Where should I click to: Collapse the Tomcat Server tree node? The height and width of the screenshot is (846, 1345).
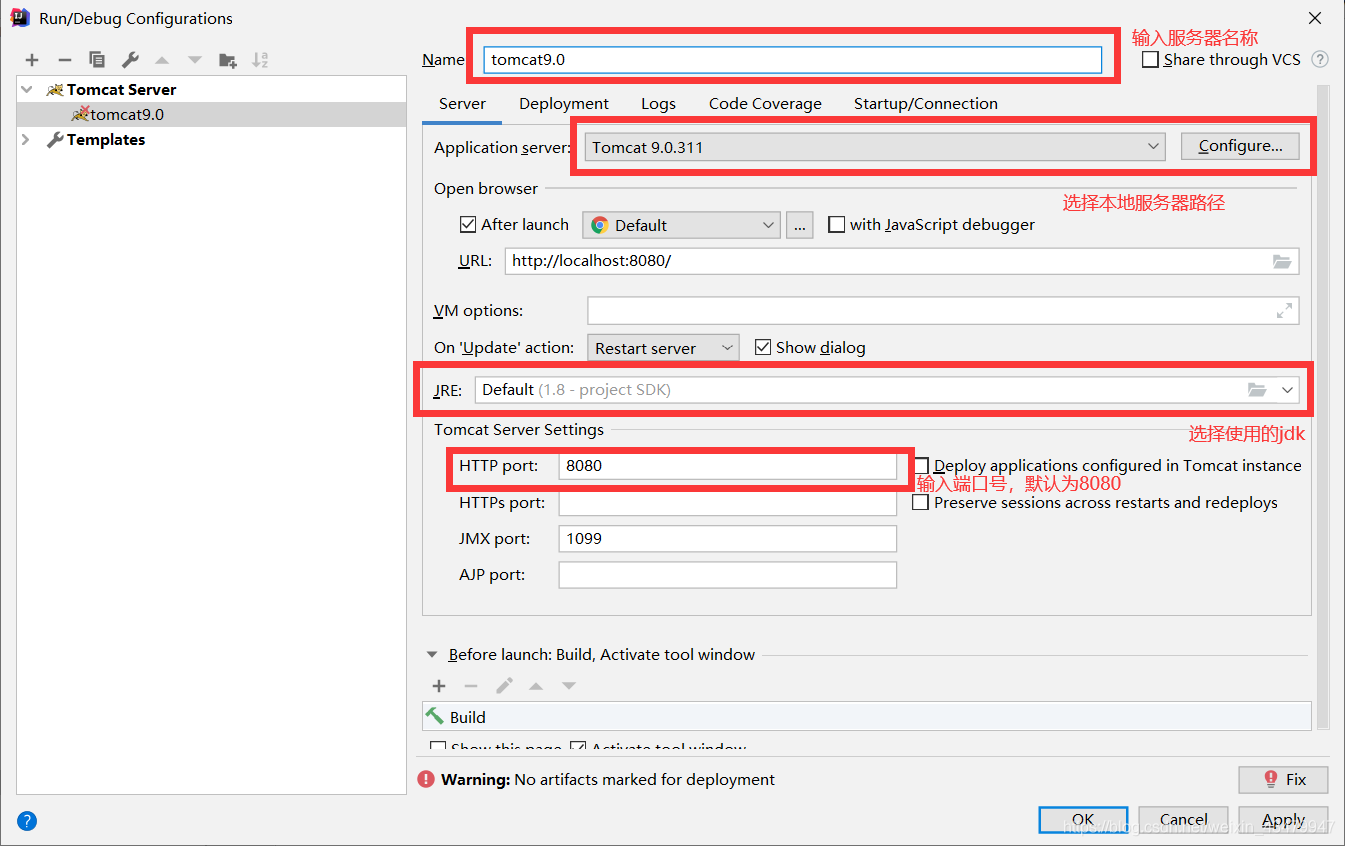[26, 89]
